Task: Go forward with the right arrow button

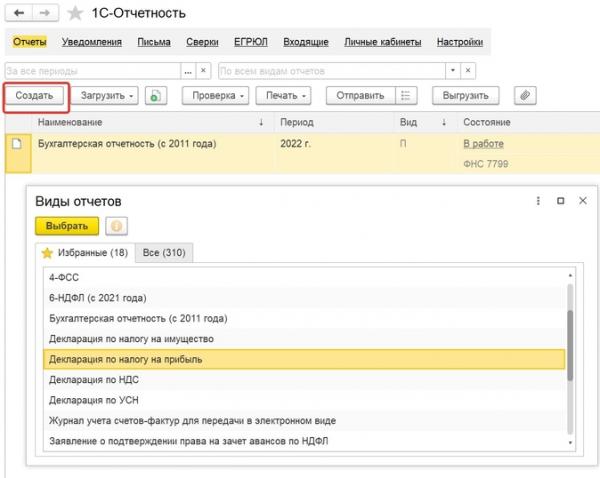Action: [x=45, y=13]
